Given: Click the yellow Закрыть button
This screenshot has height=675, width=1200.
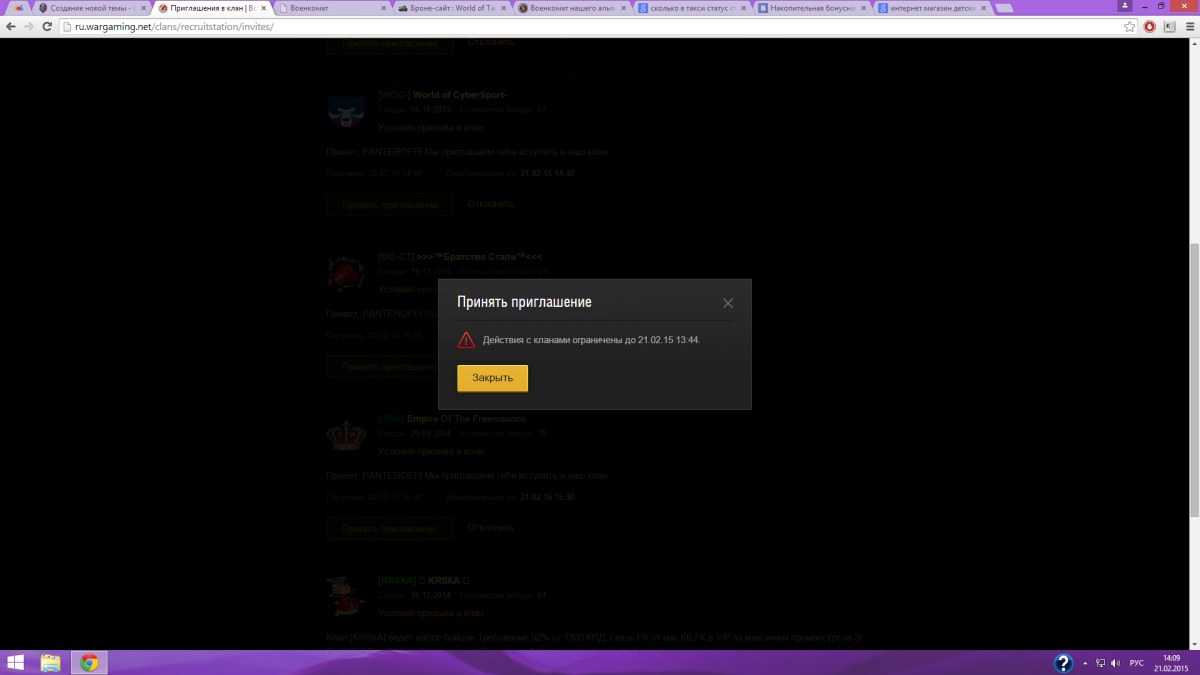Looking at the screenshot, I should (x=492, y=378).
